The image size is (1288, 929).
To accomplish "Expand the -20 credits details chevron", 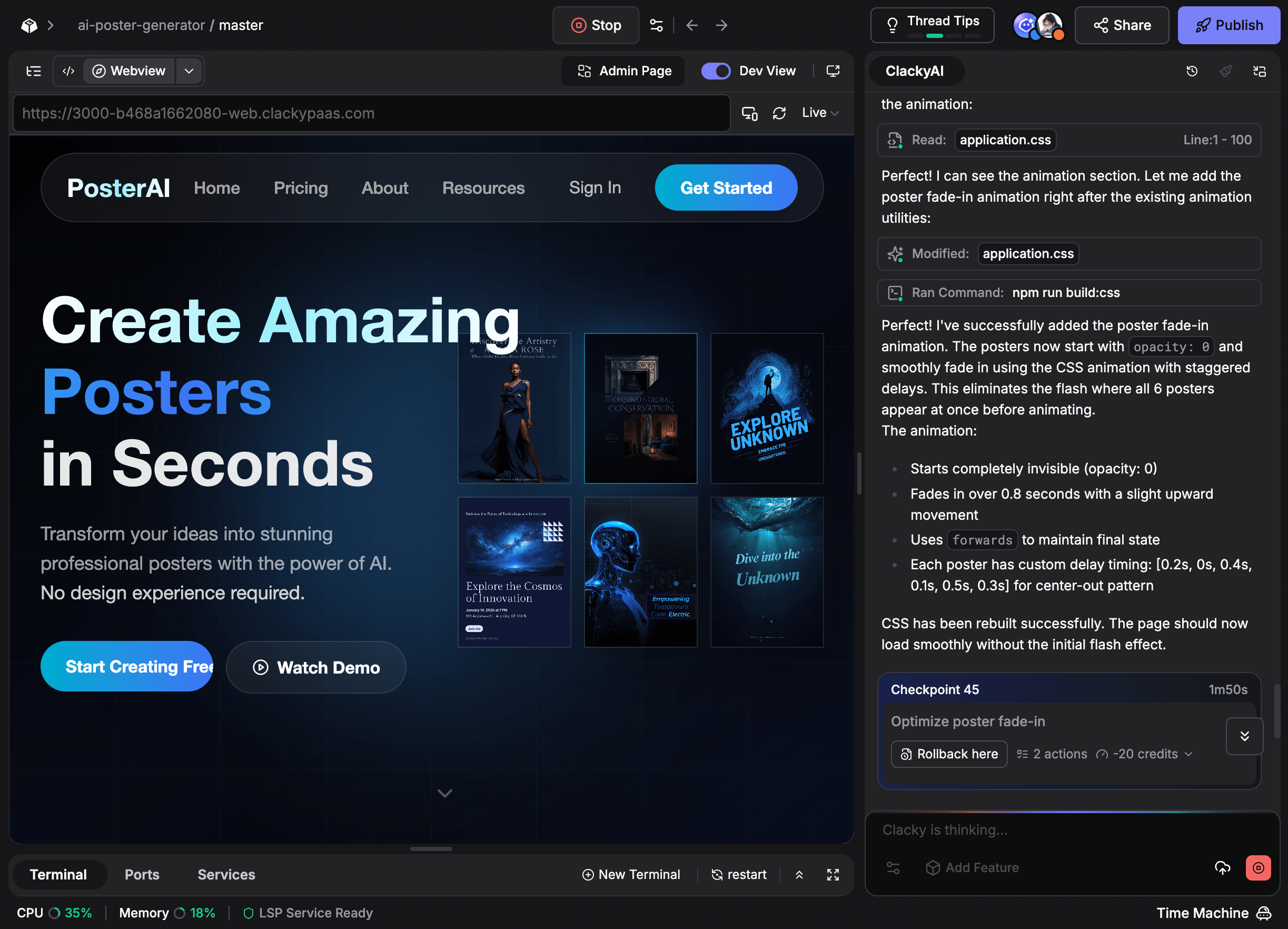I will pos(1188,754).
